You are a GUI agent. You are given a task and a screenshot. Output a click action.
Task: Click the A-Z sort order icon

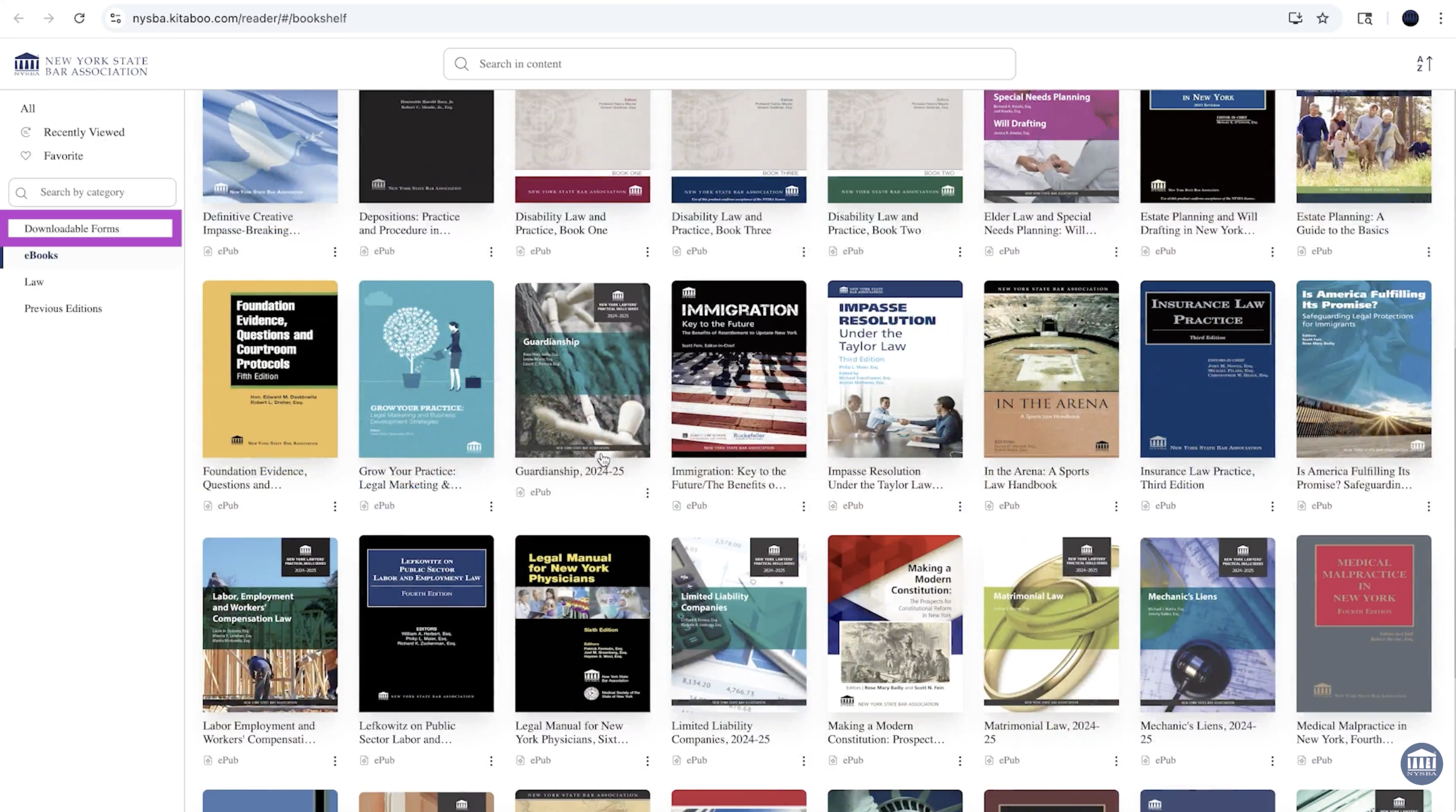click(x=1424, y=63)
